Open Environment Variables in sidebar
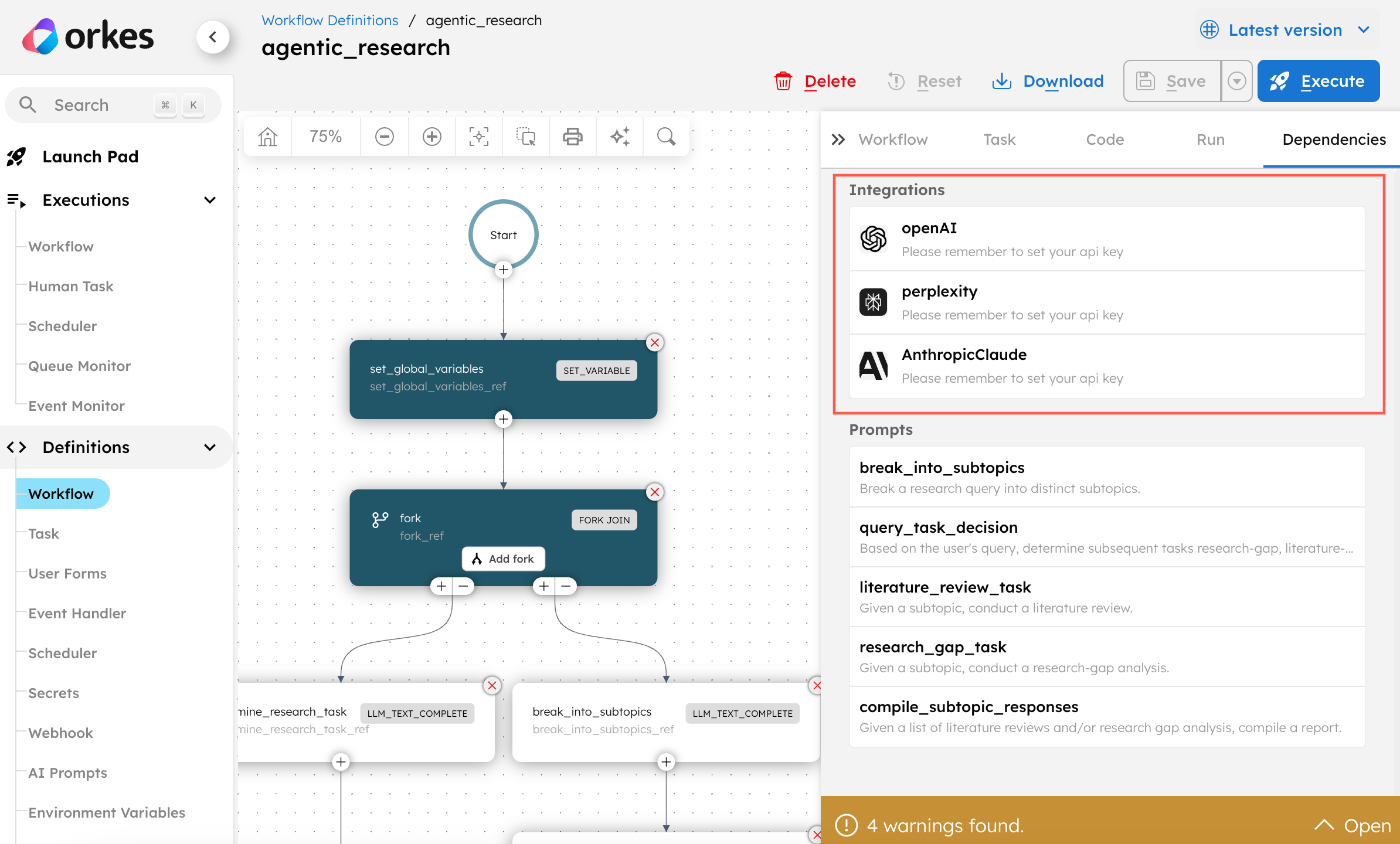The image size is (1400, 844). pos(107,813)
